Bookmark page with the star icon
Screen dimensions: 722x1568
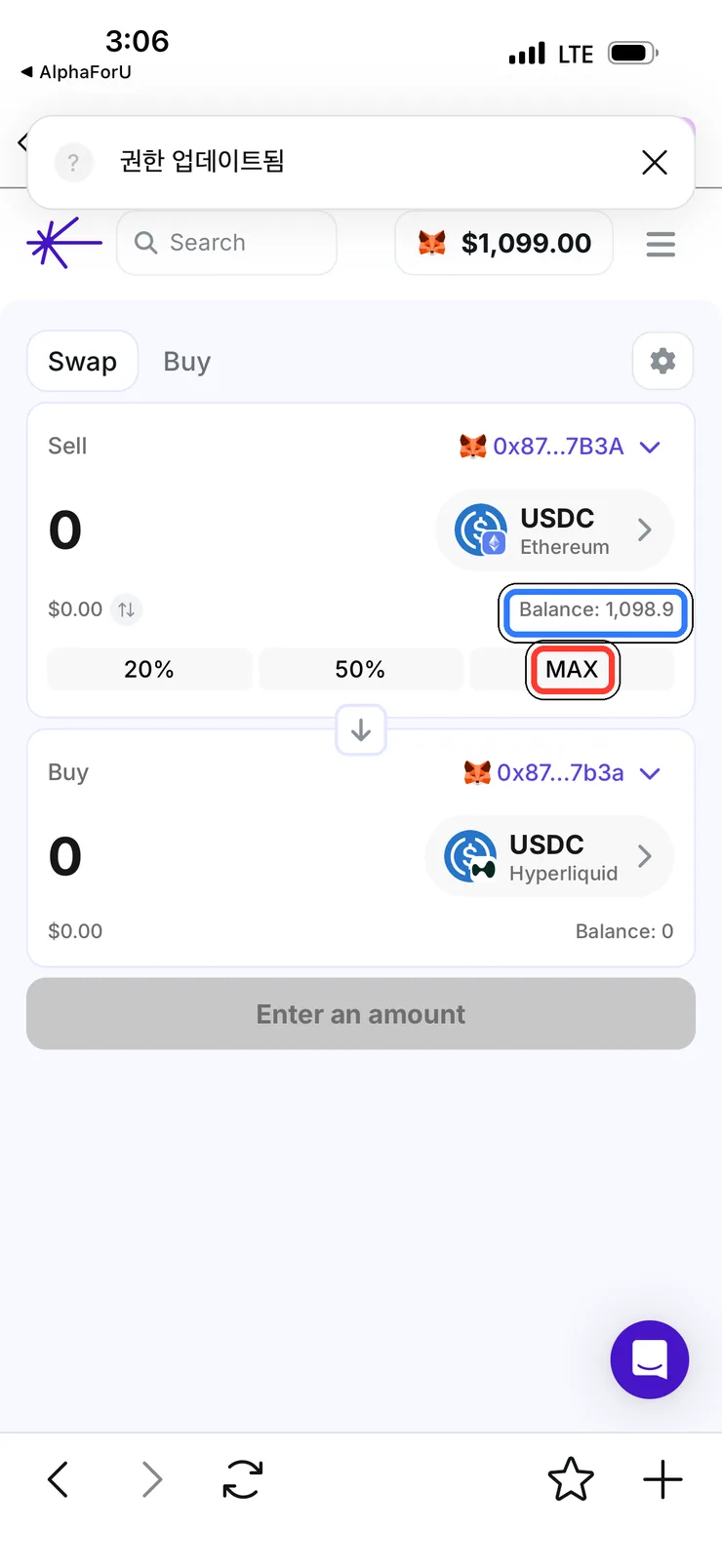(571, 1479)
